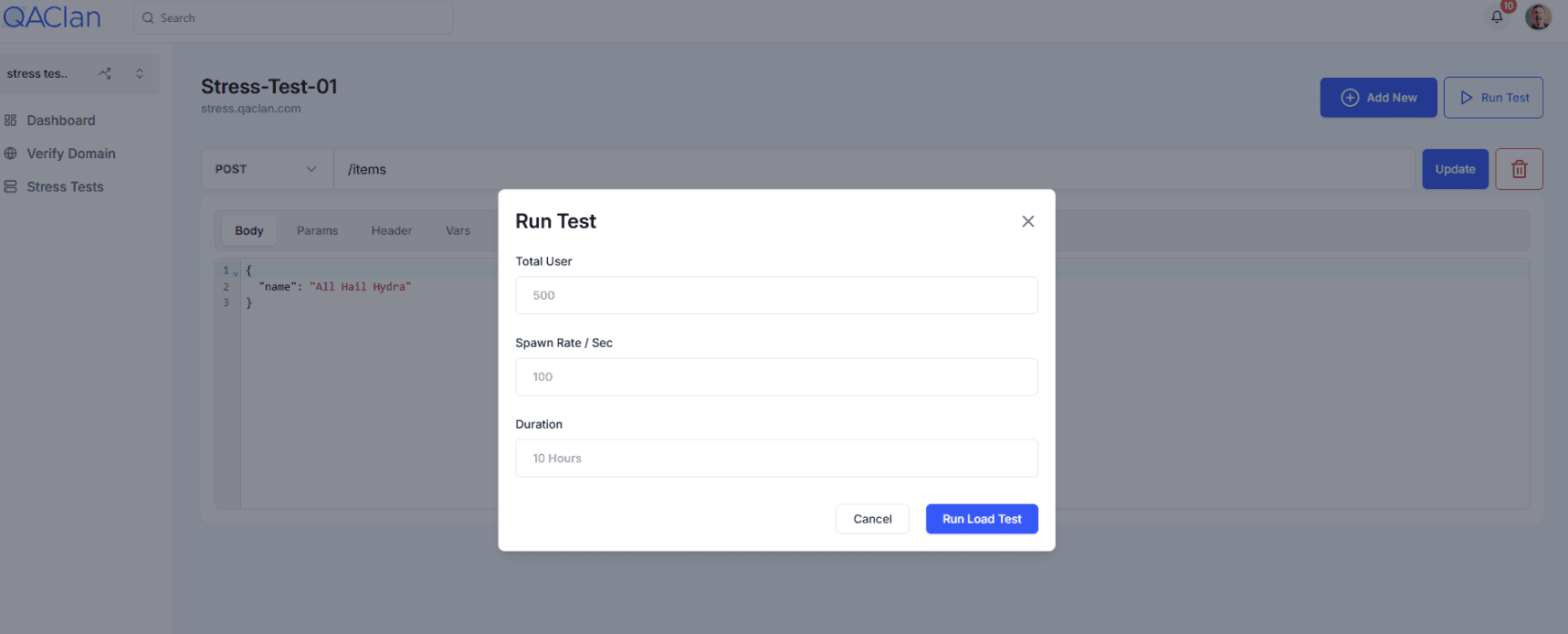Screen dimensions: 1568x634
Task: Click the Verify Domain globe icon
Action: tap(11, 153)
